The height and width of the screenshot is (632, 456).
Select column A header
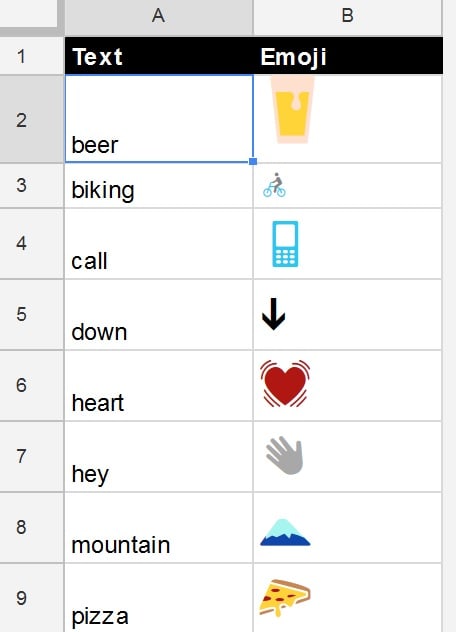point(158,17)
